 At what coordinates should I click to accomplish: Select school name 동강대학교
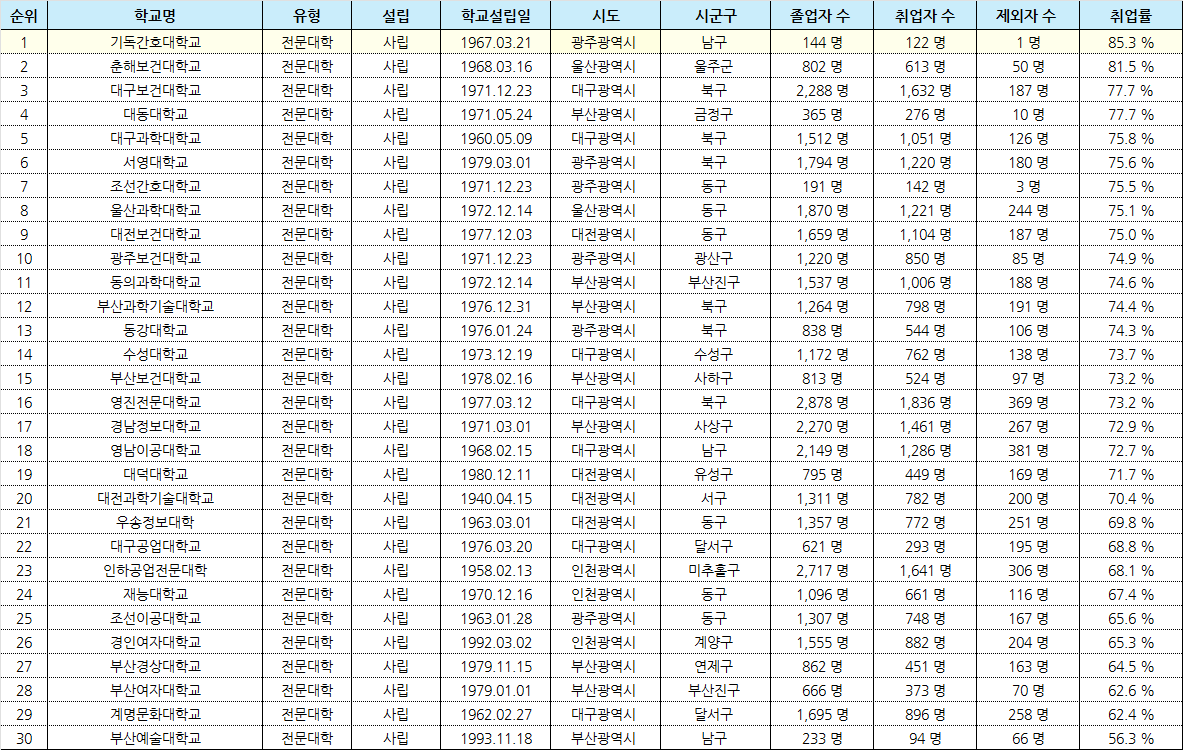click(155, 330)
